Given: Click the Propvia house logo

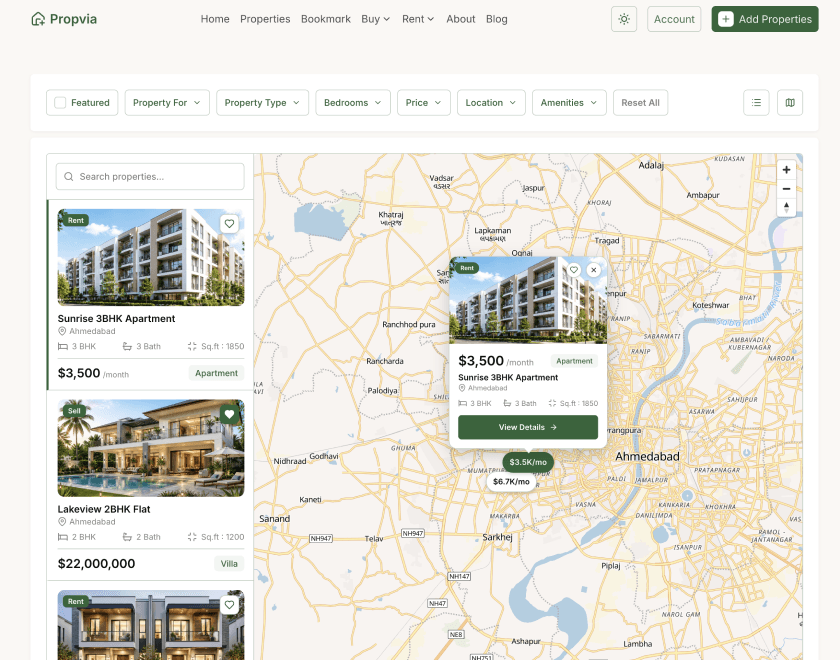Looking at the screenshot, I should tap(38, 19).
